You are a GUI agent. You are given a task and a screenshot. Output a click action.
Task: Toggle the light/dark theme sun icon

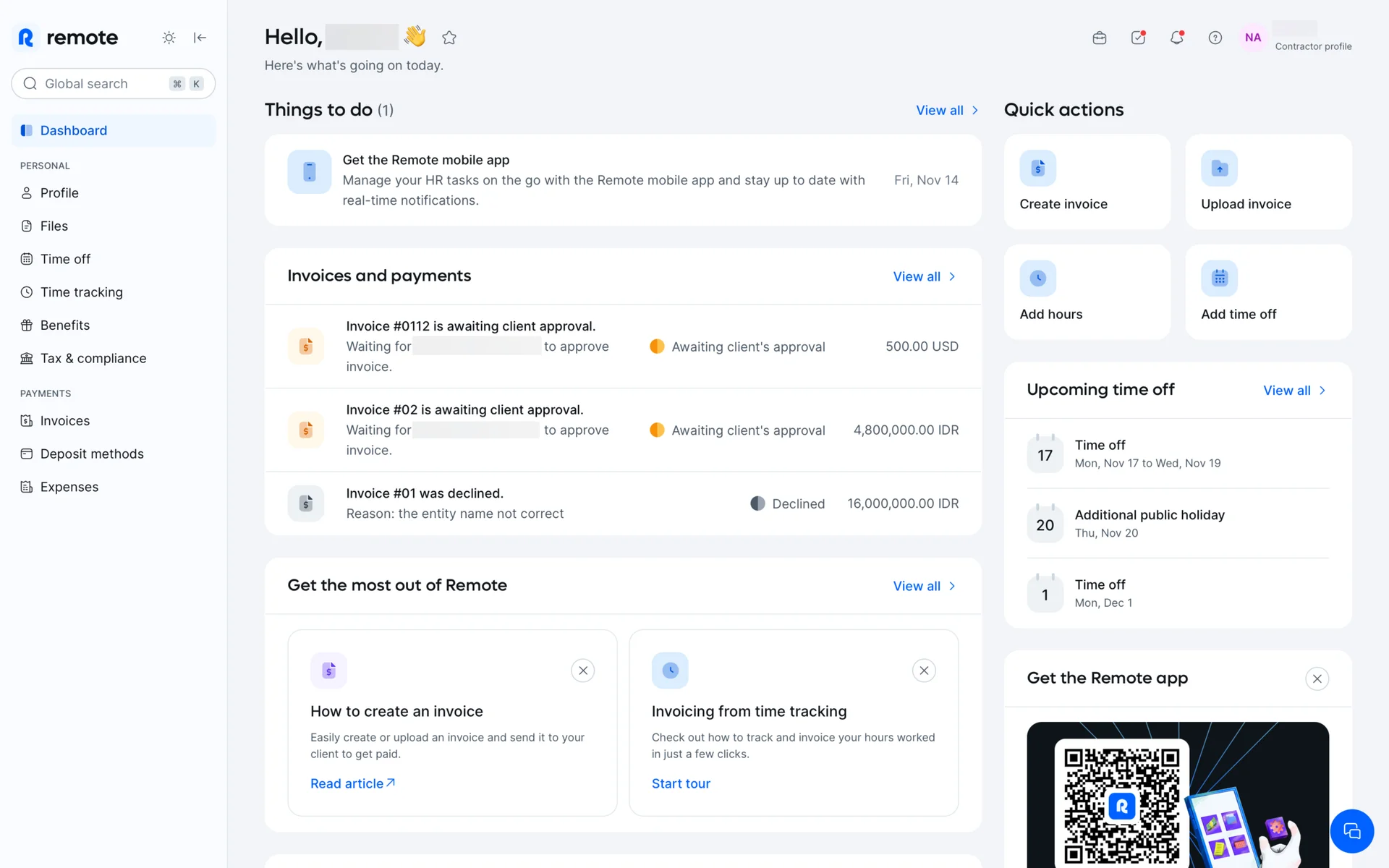click(169, 38)
